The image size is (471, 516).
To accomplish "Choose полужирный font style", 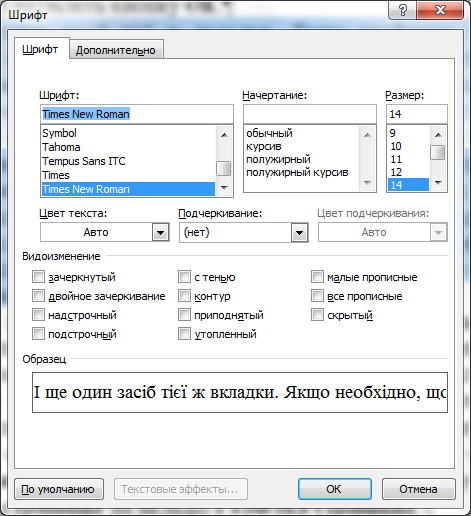I will 302,159.
